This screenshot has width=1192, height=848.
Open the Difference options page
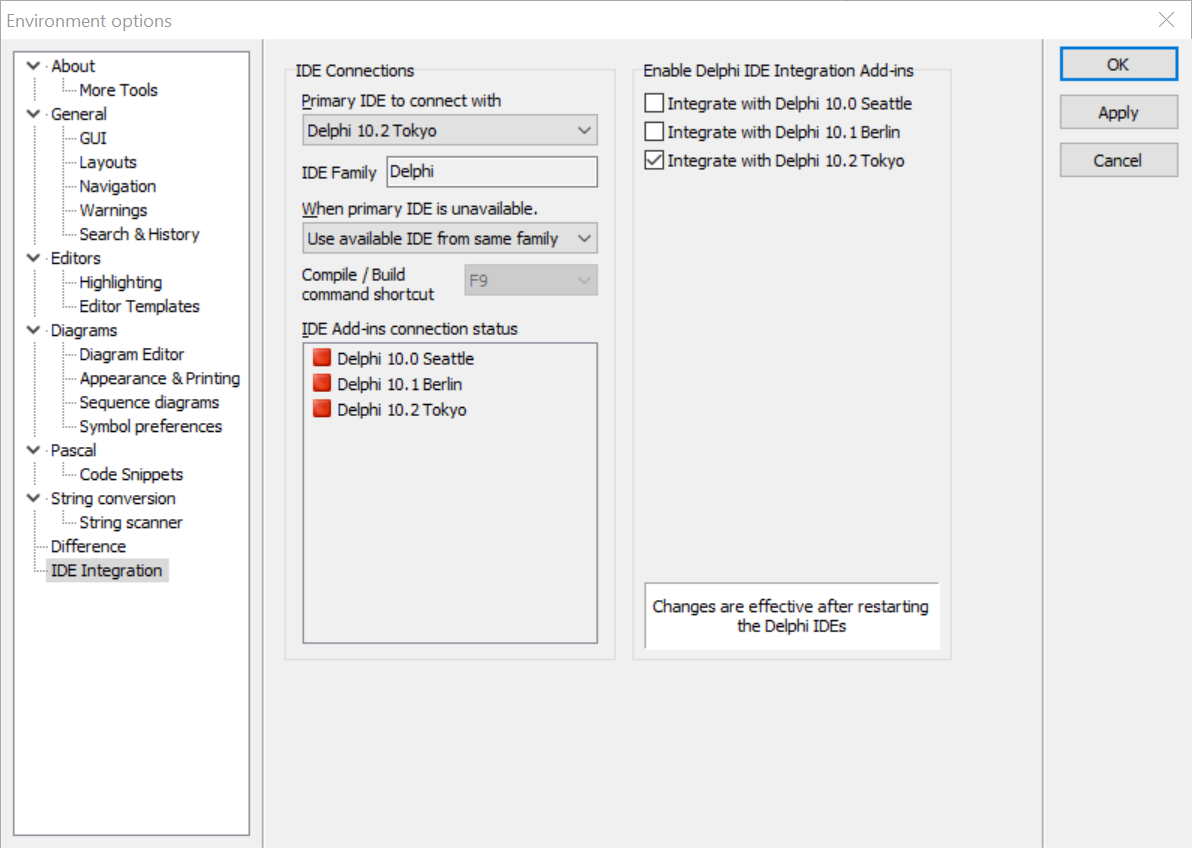coord(88,547)
